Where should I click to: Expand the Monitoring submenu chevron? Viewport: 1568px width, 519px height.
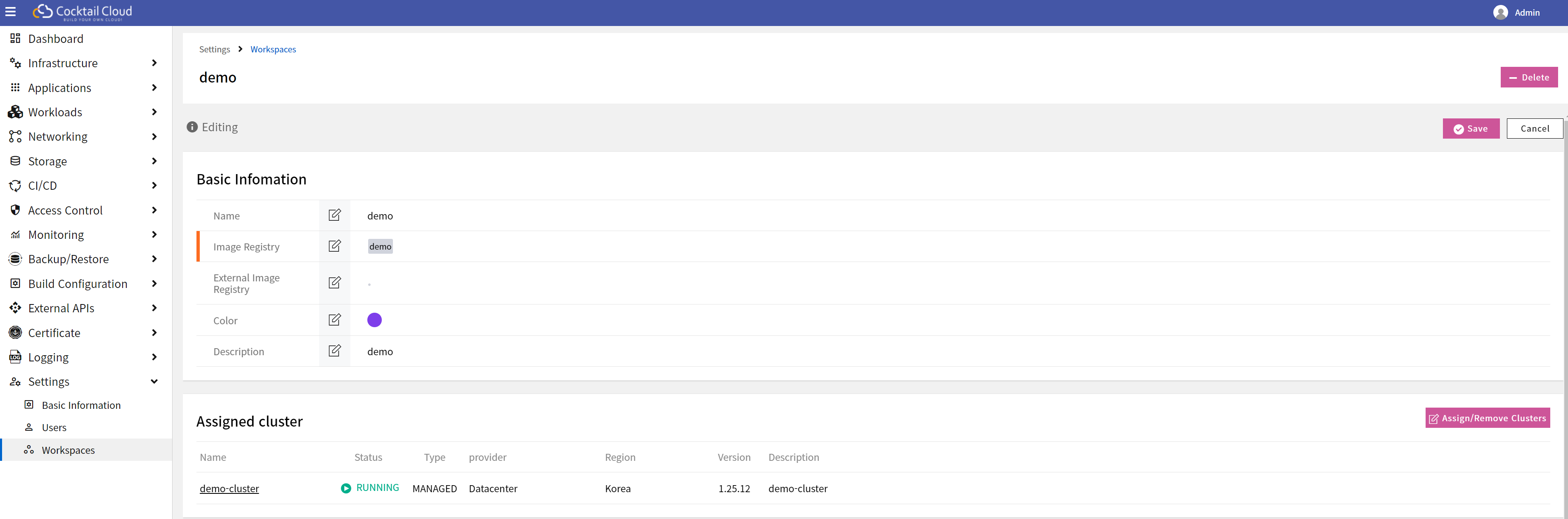[x=154, y=234]
